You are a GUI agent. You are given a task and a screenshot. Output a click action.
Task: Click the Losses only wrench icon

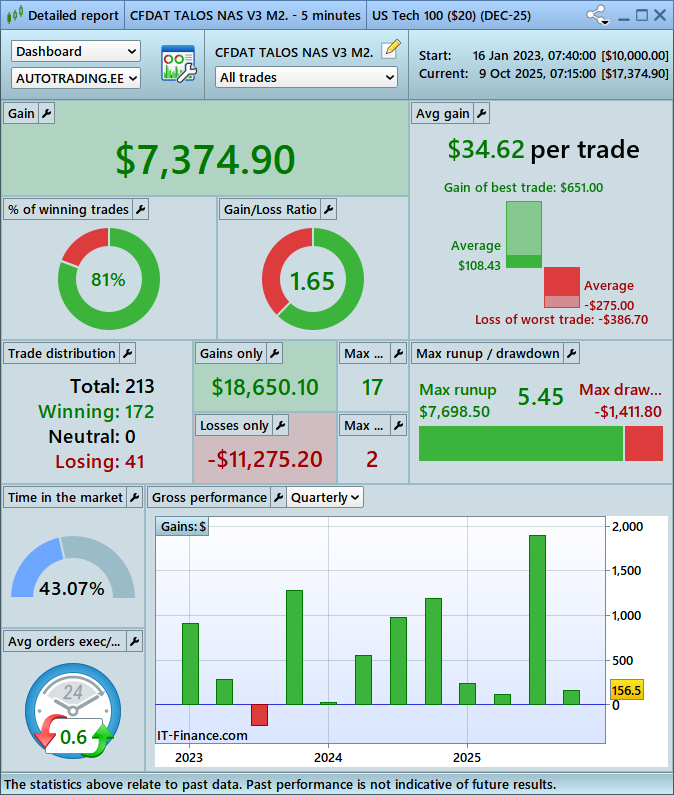[280, 425]
